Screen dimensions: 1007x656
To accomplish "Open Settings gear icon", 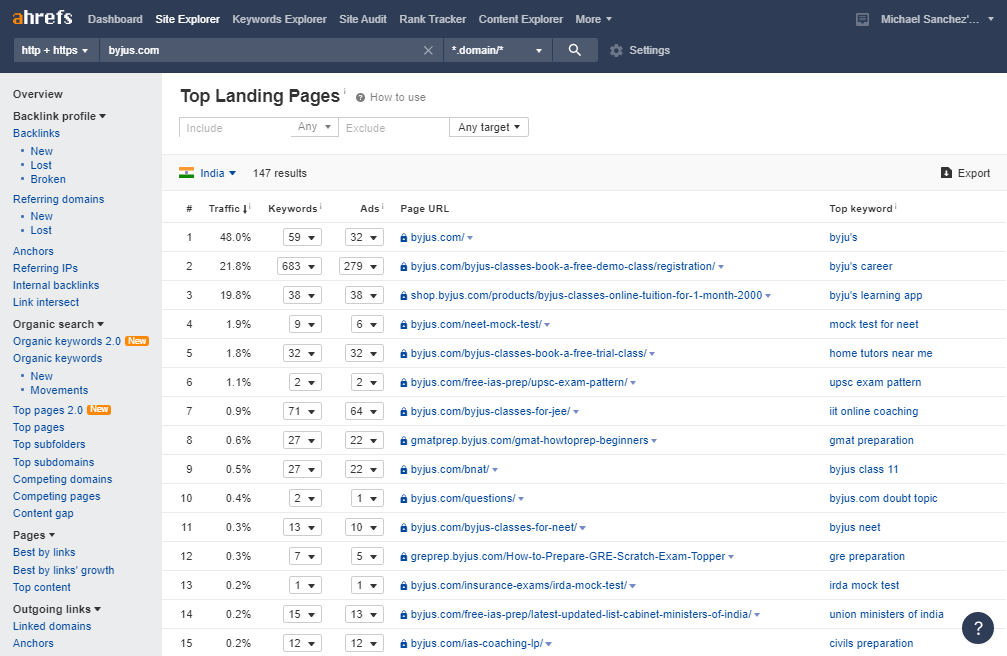I will point(616,50).
